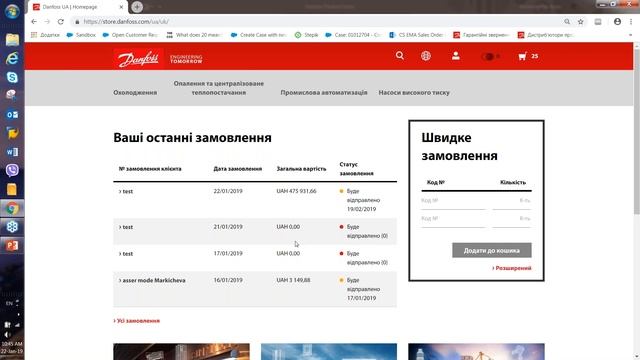This screenshot has height=360, width=640.
Task: Click the Дата замовлення column header
Action: click(x=238, y=169)
